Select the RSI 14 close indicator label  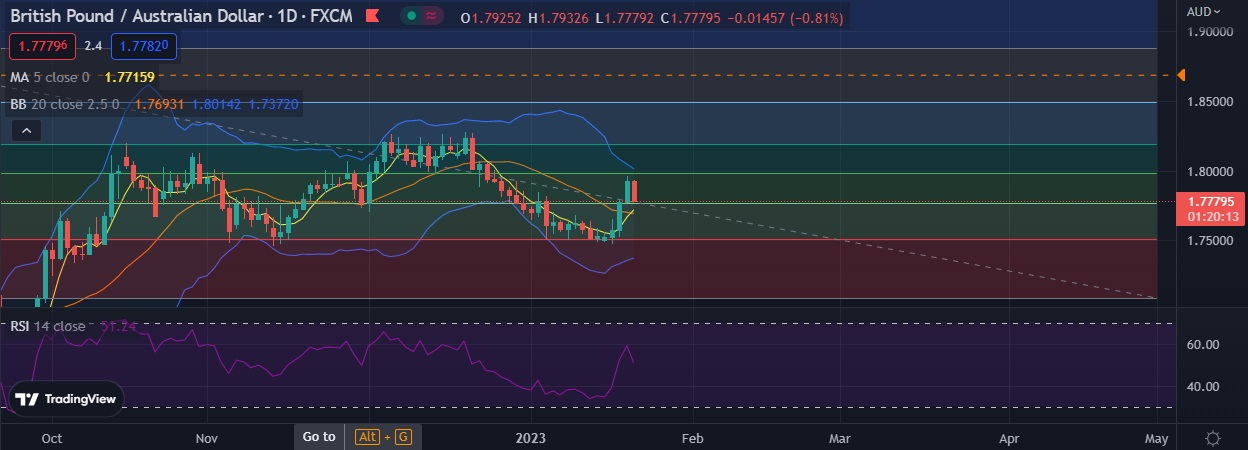coord(48,326)
